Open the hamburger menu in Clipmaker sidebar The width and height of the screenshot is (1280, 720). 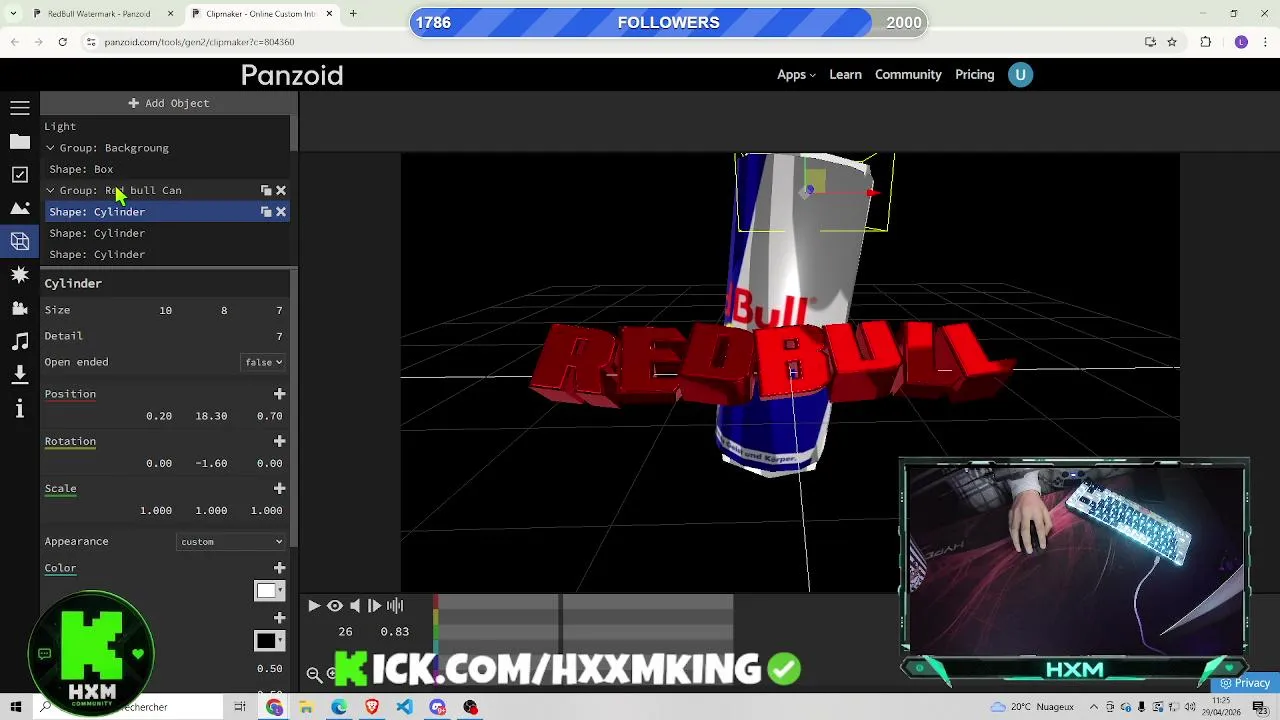[20, 108]
